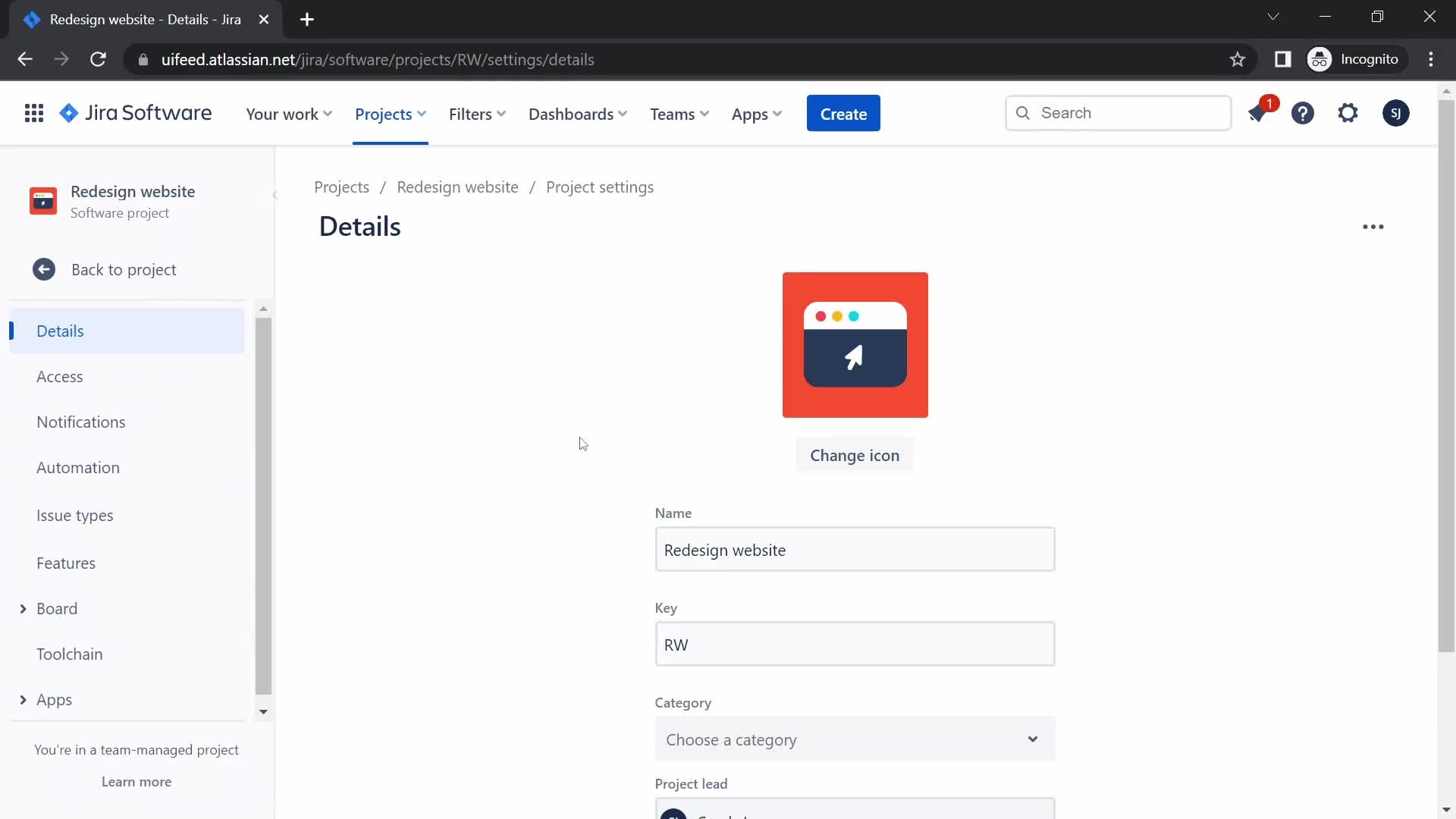The image size is (1456, 819).
Task: Click the Automation settings item
Action: click(x=78, y=466)
